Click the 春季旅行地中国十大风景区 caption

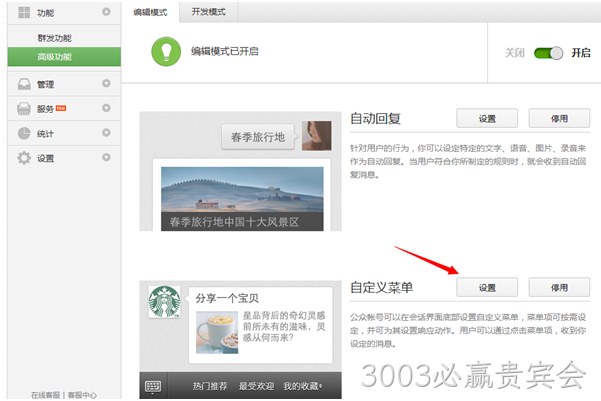click(x=234, y=222)
